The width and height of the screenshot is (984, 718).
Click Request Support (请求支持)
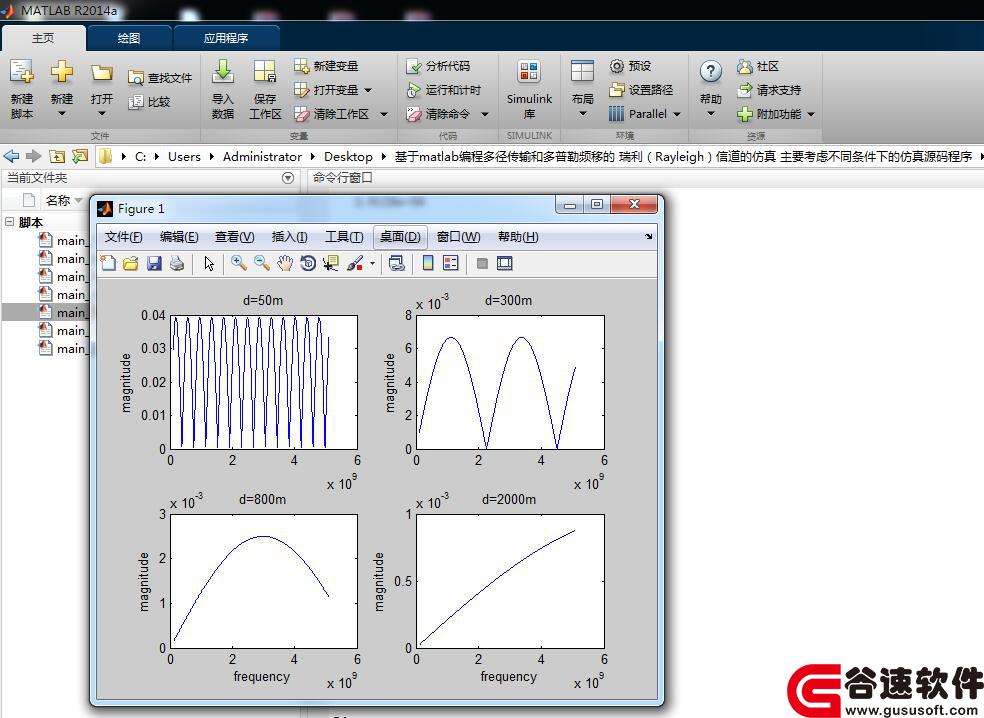[769, 90]
